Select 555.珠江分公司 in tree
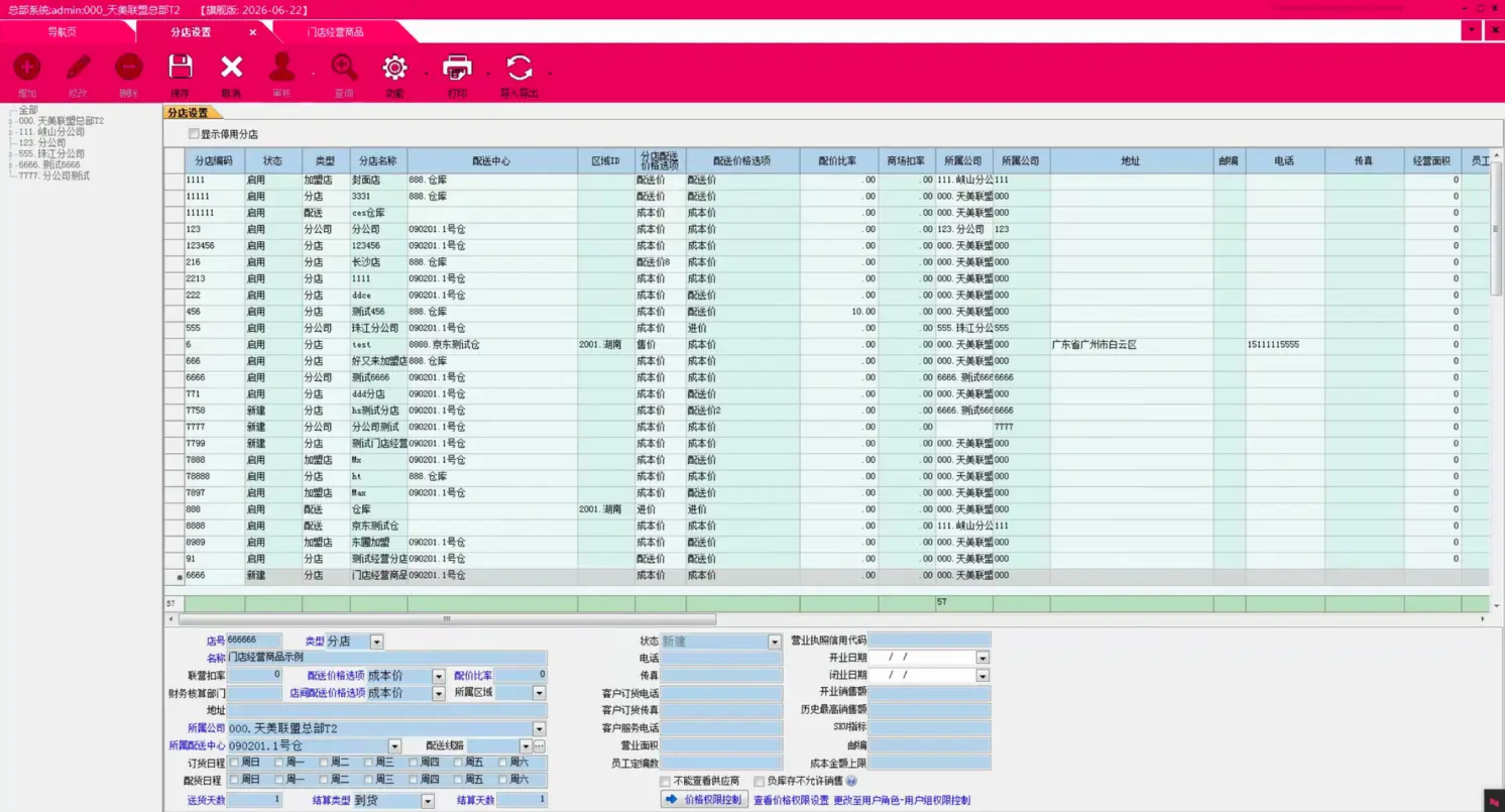 [x=52, y=154]
